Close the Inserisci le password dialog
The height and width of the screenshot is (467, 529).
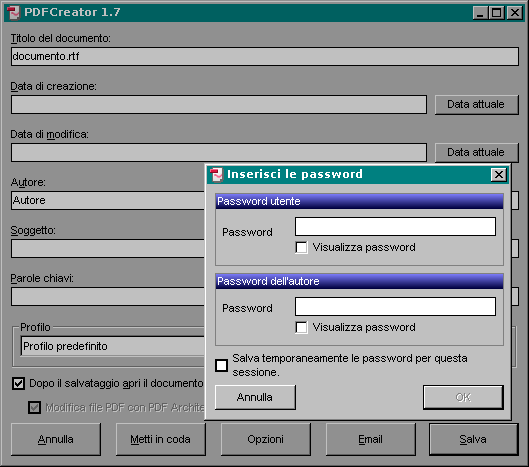click(499, 175)
